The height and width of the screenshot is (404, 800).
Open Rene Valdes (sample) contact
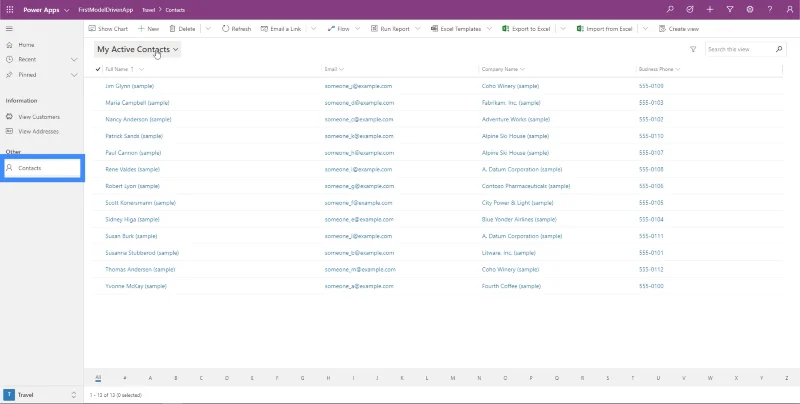(133, 169)
